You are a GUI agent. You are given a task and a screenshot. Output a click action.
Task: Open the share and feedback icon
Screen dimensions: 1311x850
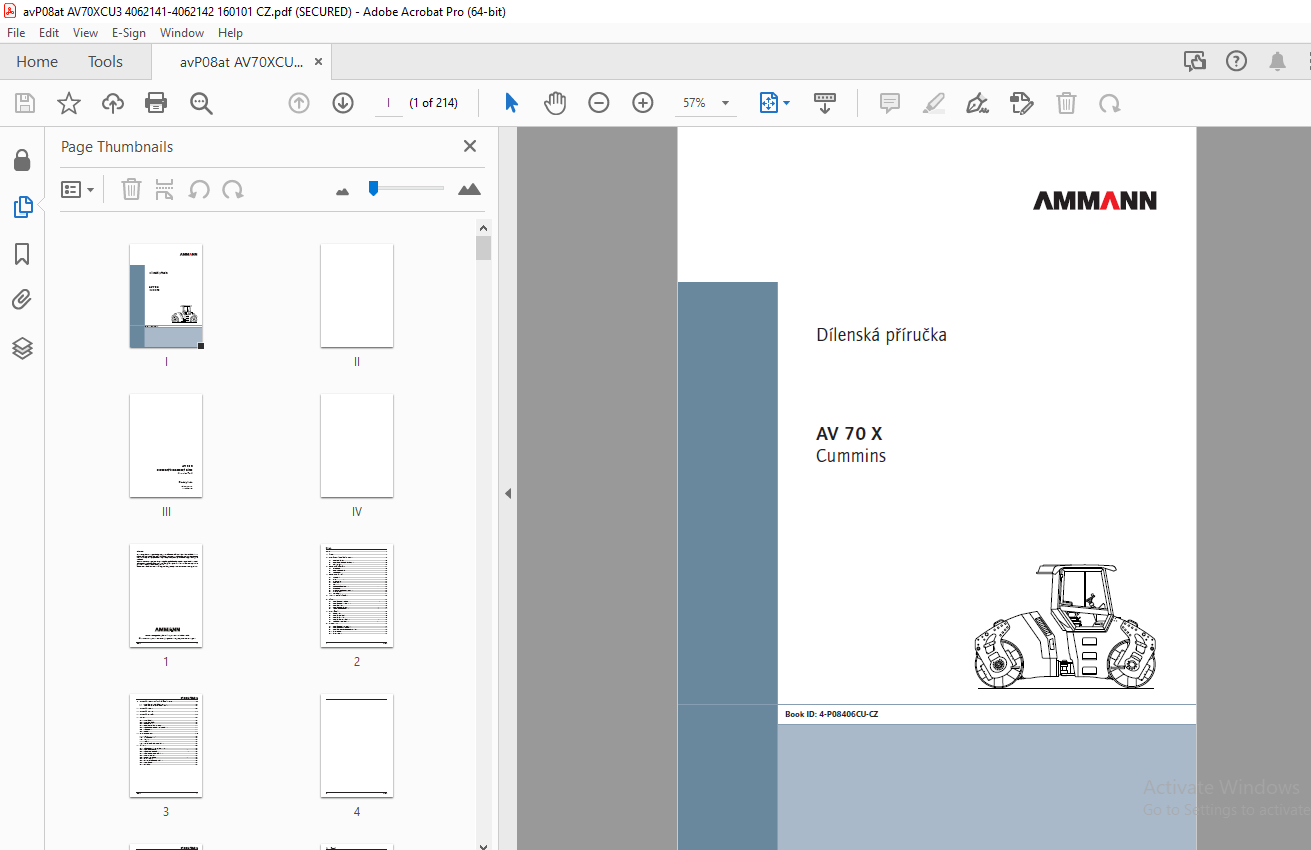tap(1195, 62)
